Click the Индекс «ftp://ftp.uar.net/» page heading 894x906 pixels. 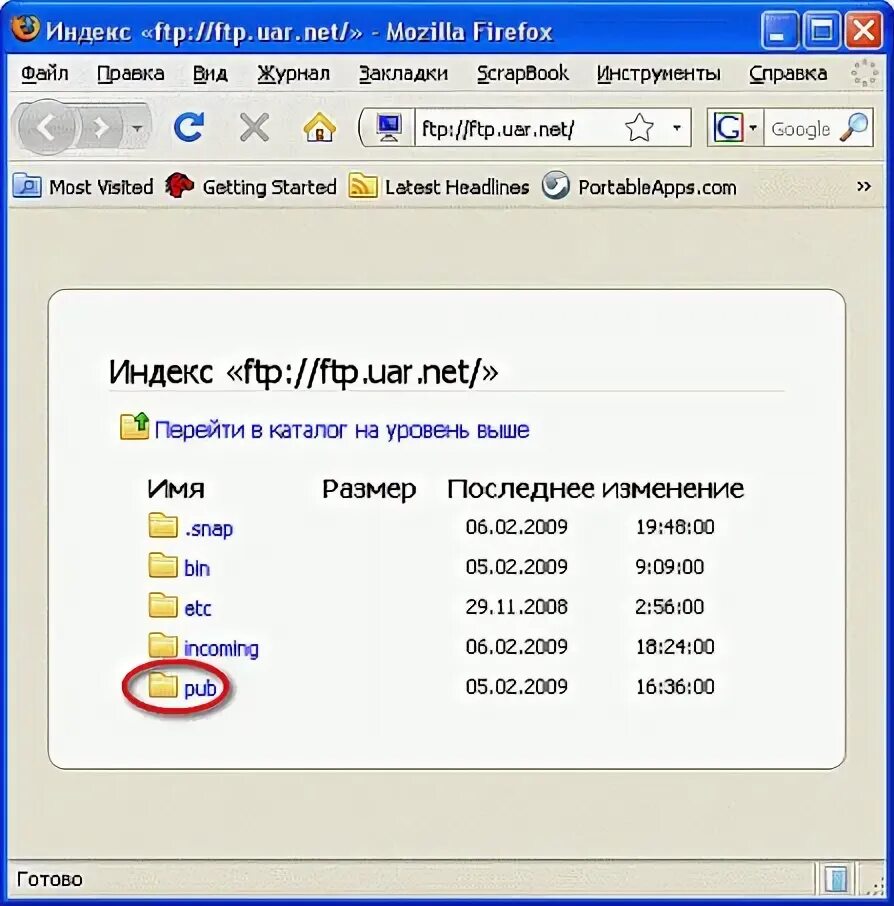point(303,372)
